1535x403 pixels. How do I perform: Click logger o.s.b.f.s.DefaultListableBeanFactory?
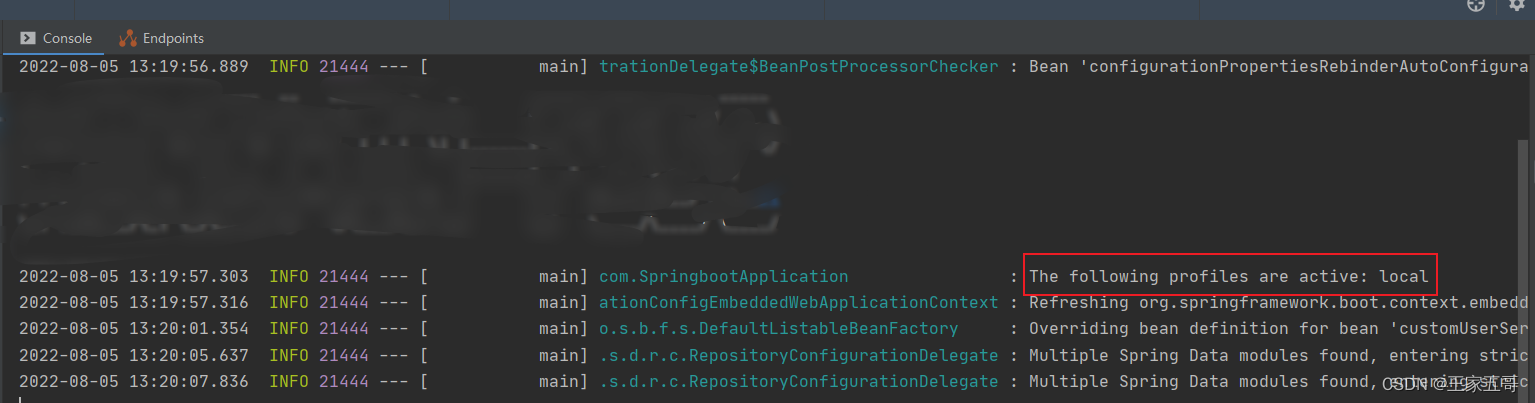779,328
